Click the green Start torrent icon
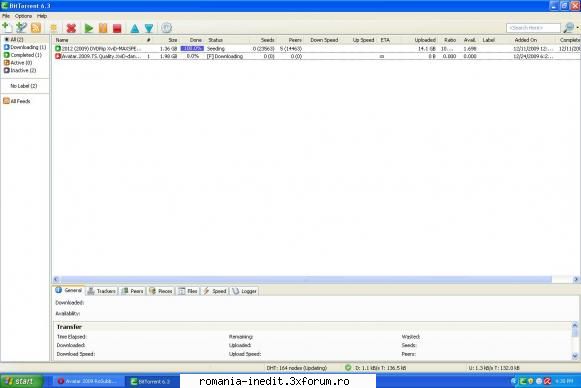Image resolution: width=581 pixels, height=388 pixels. [89, 28]
